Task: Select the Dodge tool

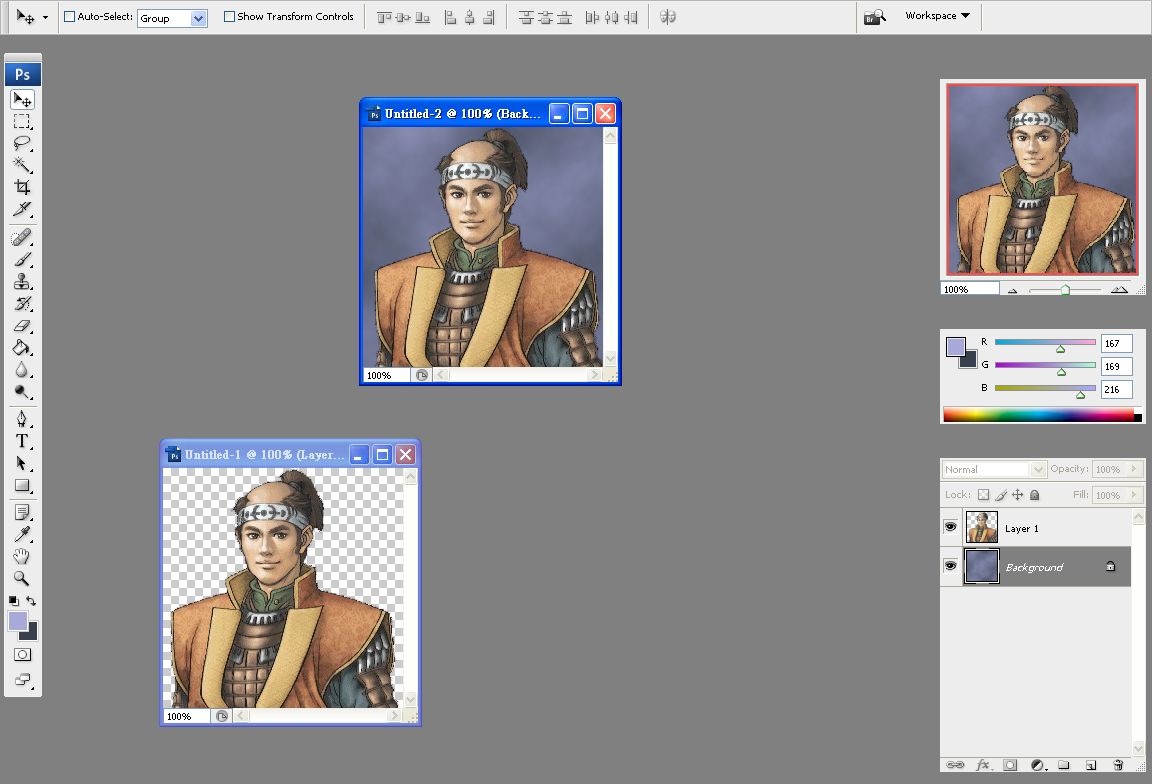Action: point(22,392)
